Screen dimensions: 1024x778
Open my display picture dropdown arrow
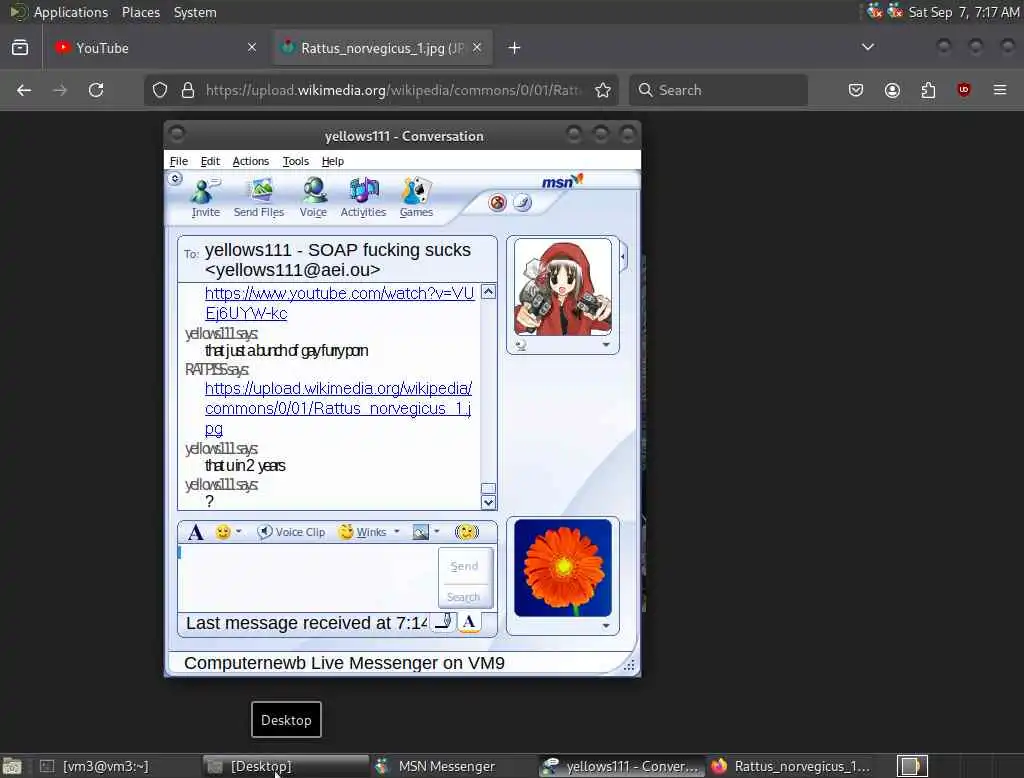[606, 626]
